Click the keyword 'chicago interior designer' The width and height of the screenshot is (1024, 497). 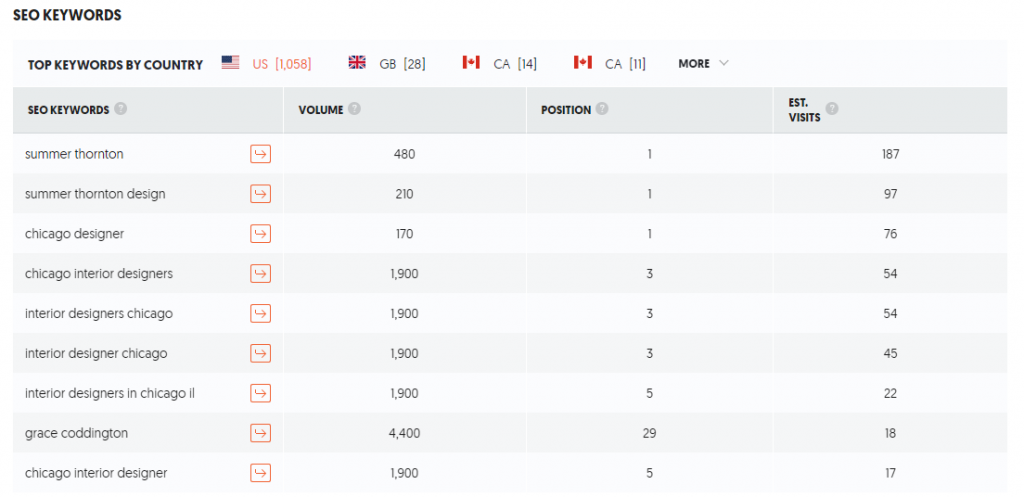(x=96, y=473)
